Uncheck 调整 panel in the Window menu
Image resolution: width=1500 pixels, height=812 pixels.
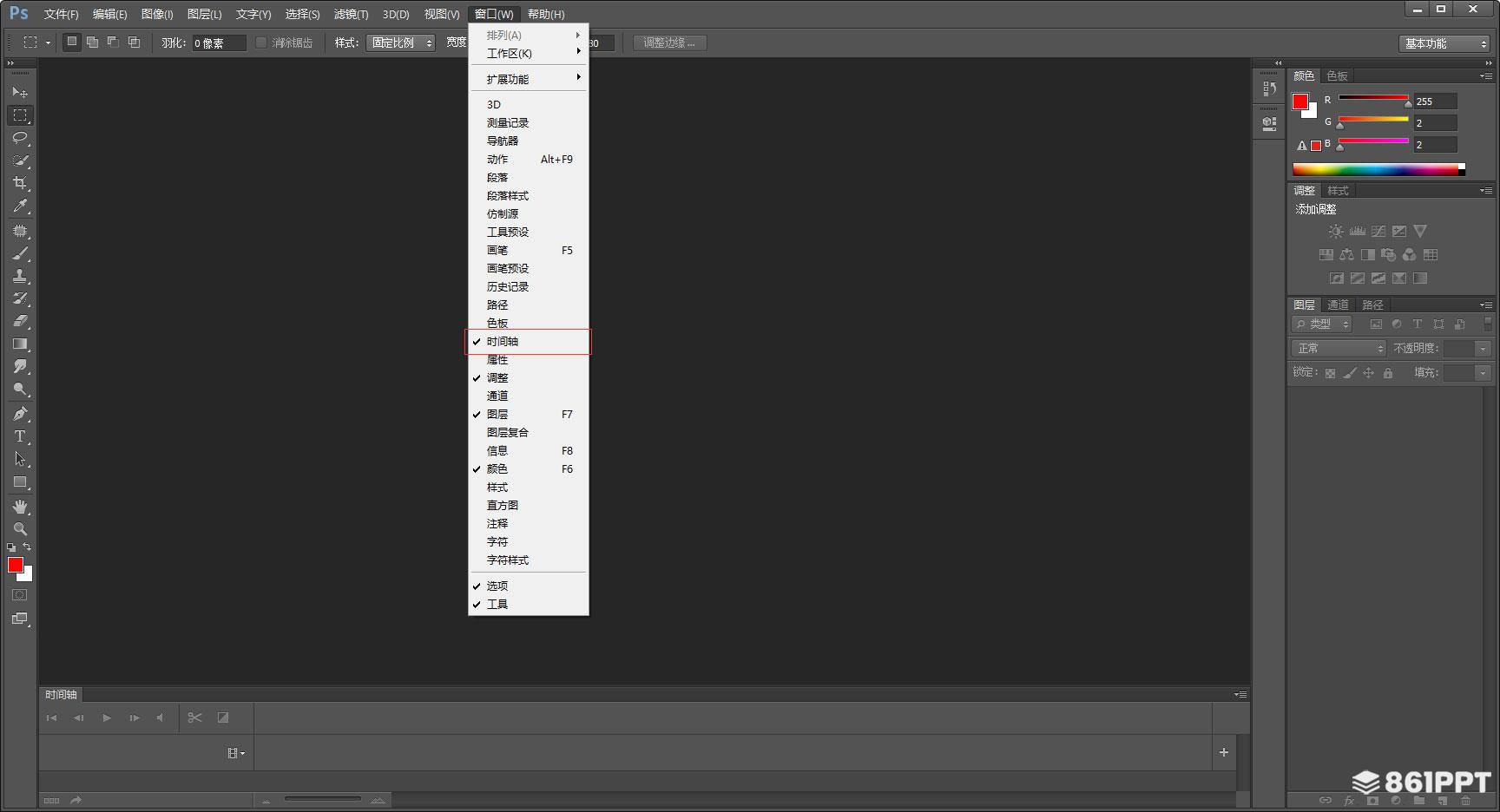tap(528, 377)
